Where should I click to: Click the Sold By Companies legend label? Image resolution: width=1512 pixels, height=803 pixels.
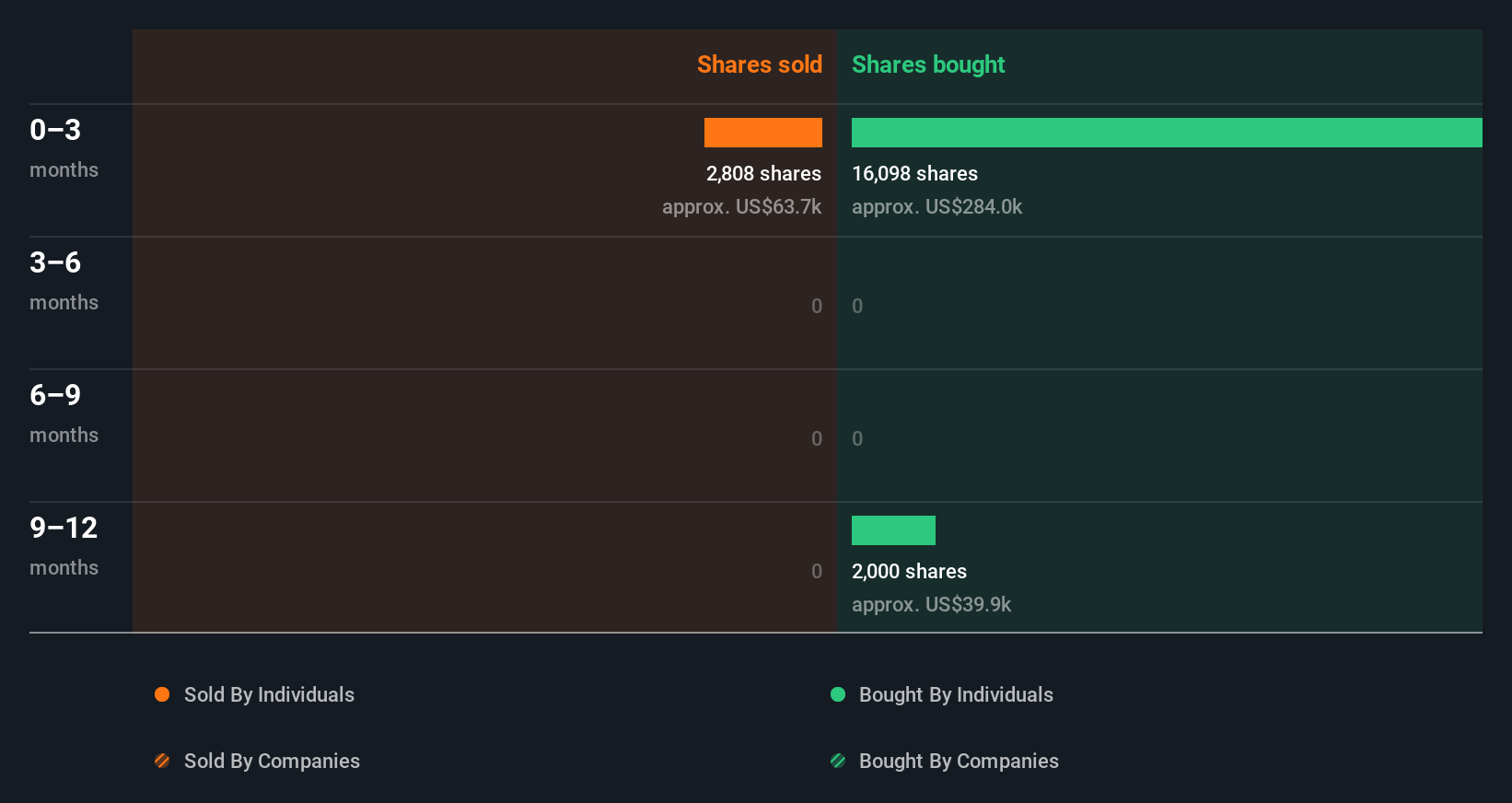coord(272,761)
